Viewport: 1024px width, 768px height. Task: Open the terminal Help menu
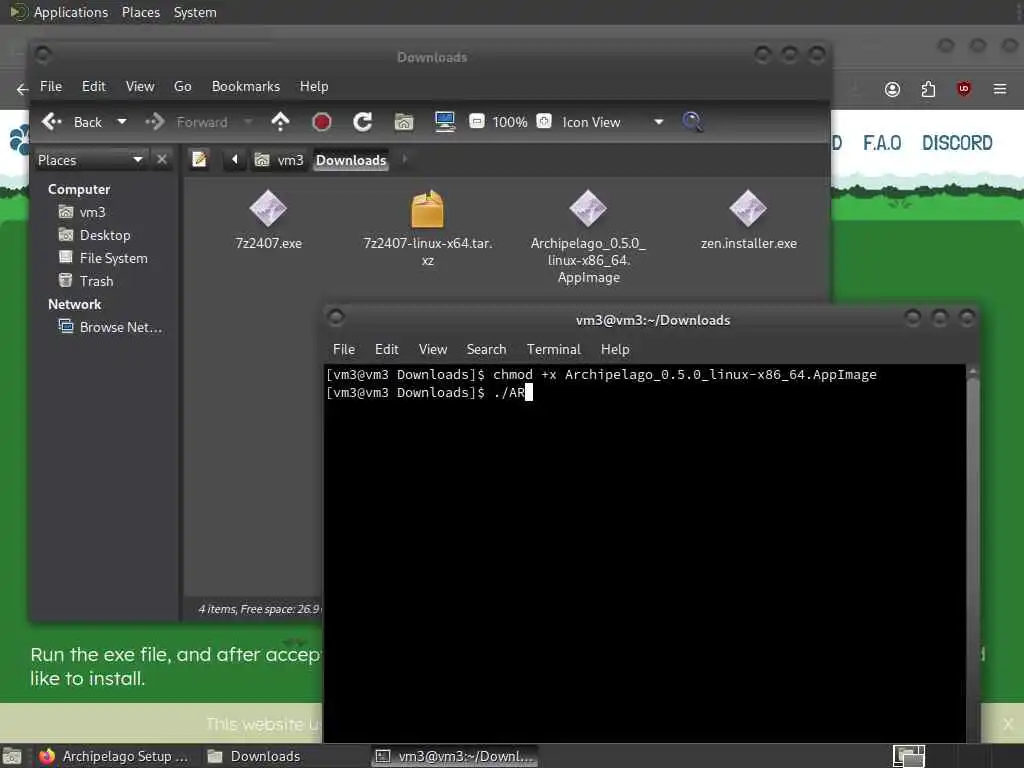615,349
